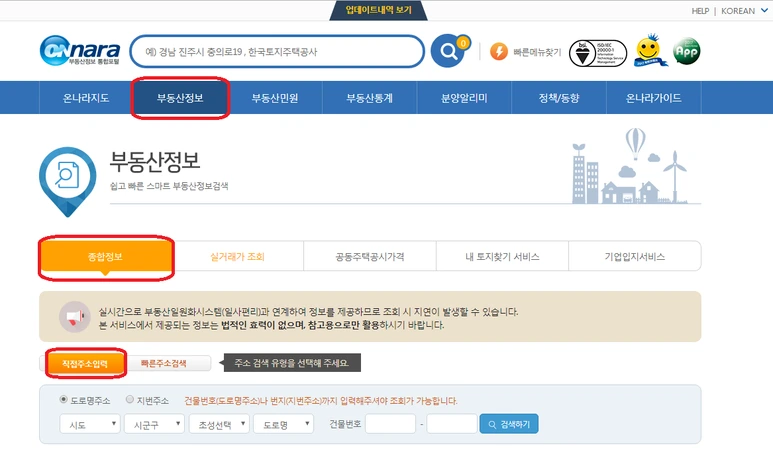Click the 검색하기 button

pos(509,424)
